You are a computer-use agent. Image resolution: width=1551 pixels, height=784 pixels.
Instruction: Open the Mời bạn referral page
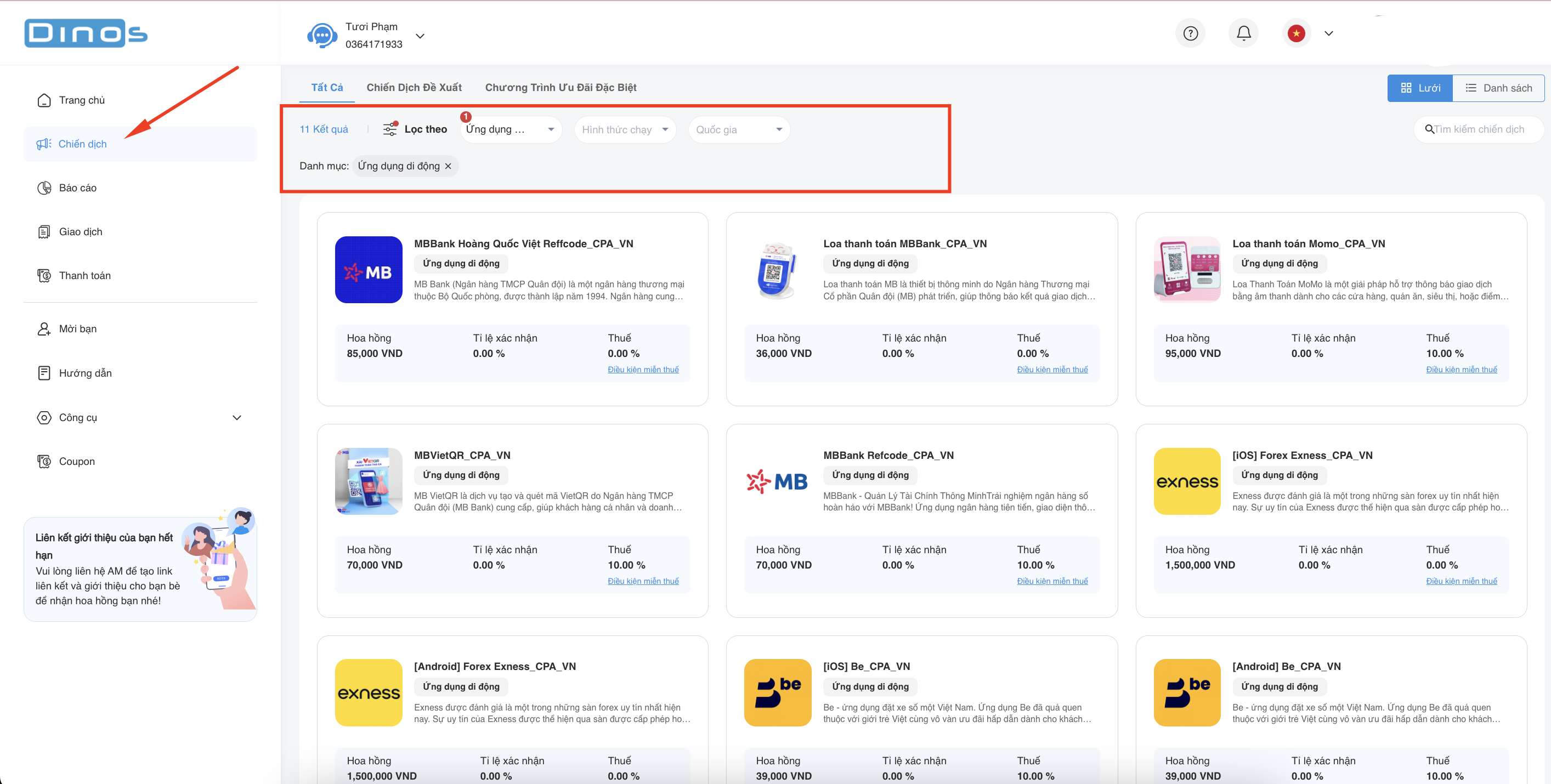coord(78,328)
